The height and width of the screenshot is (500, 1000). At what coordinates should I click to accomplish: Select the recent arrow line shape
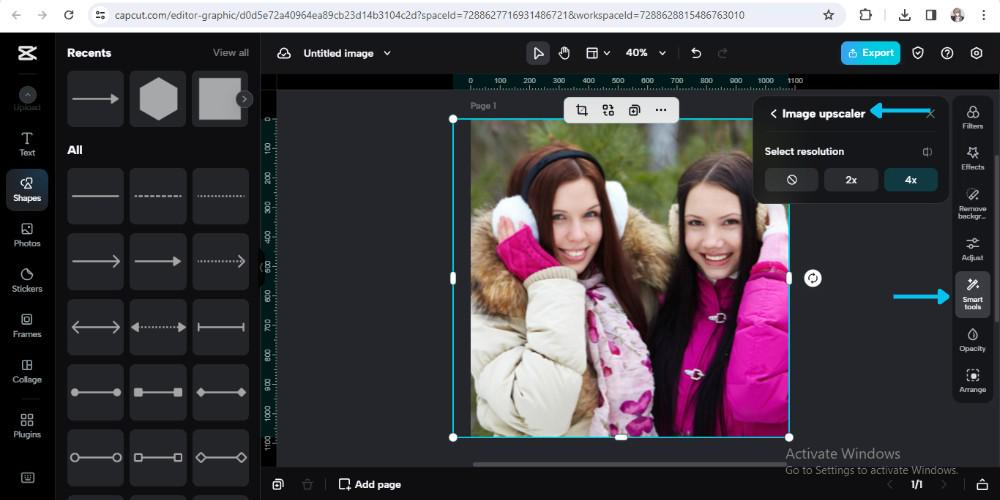pos(96,99)
